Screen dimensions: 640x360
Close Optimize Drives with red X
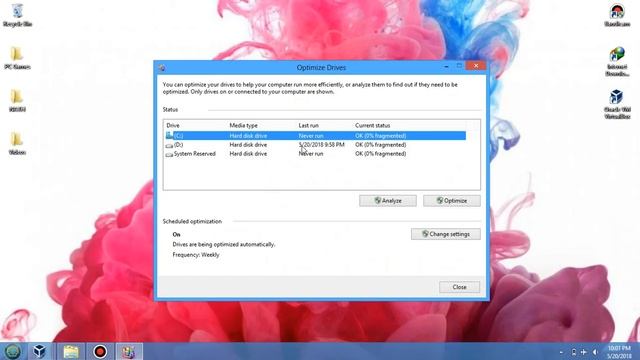click(x=476, y=66)
